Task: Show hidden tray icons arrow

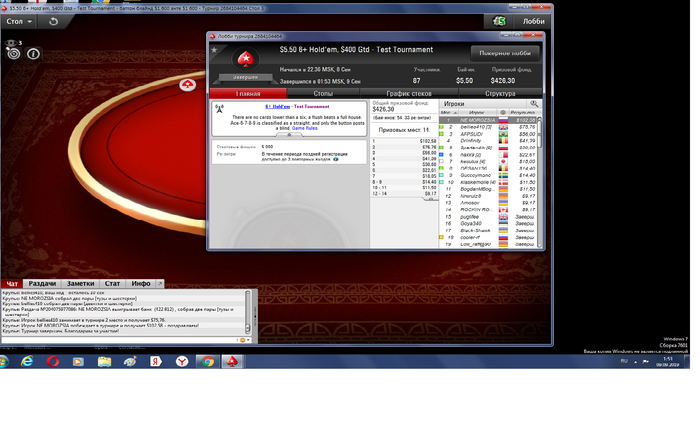Action: pos(635,362)
